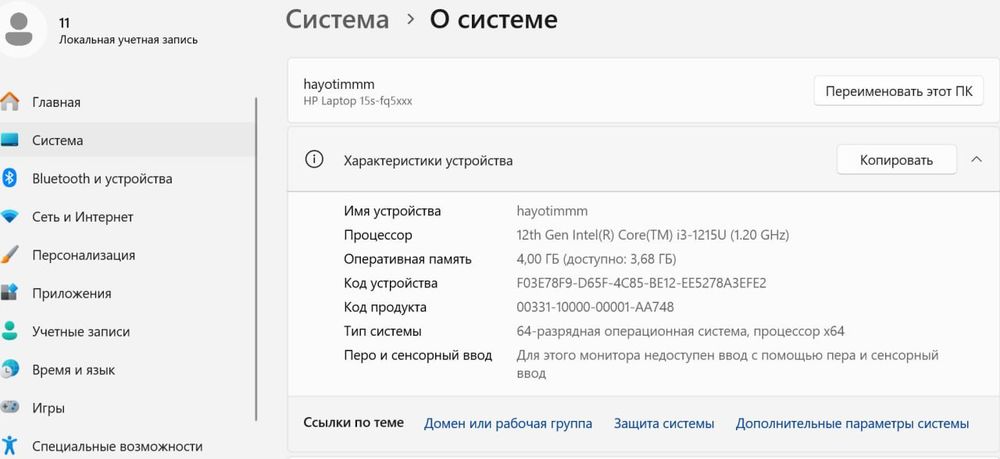Click the Имя устройства label
This screenshot has height=459, width=1000.
(392, 211)
